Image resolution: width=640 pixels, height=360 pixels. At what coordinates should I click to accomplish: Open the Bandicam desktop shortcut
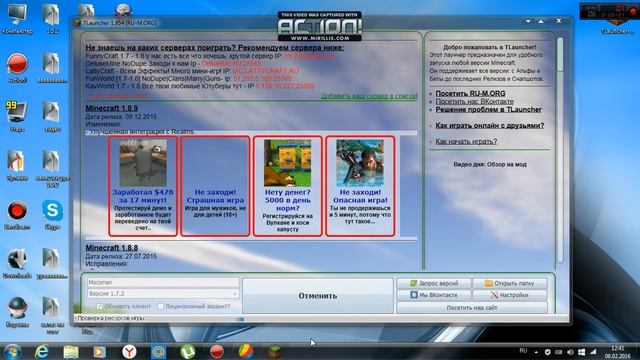[17, 215]
